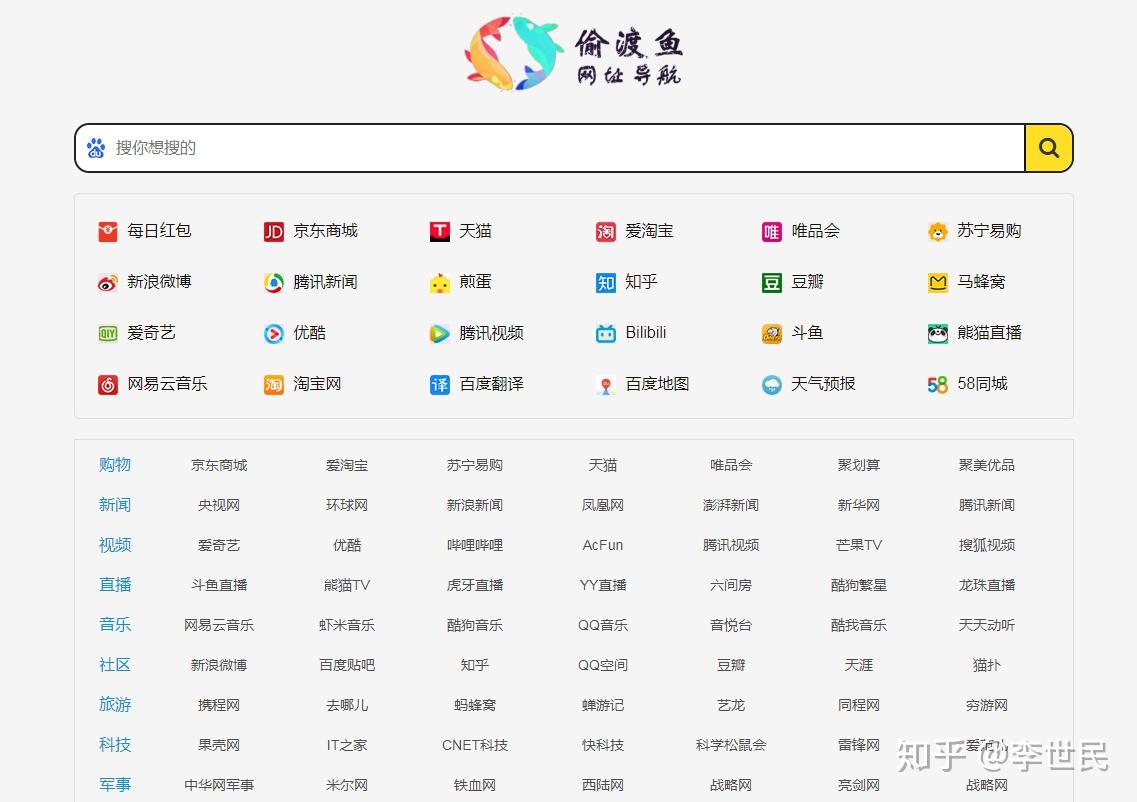1137x802 pixels.
Task: Open the 科学松鼠会 link
Action: [x=730, y=745]
